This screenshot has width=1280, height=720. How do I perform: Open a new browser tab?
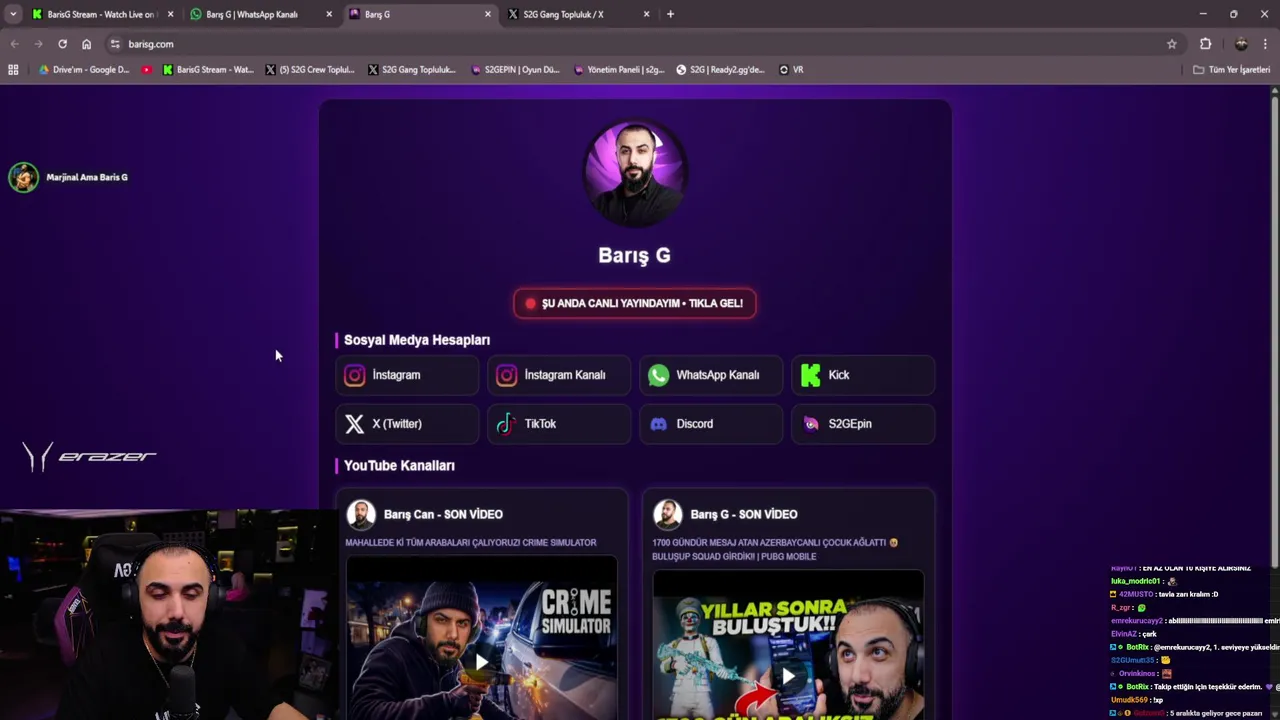click(670, 14)
